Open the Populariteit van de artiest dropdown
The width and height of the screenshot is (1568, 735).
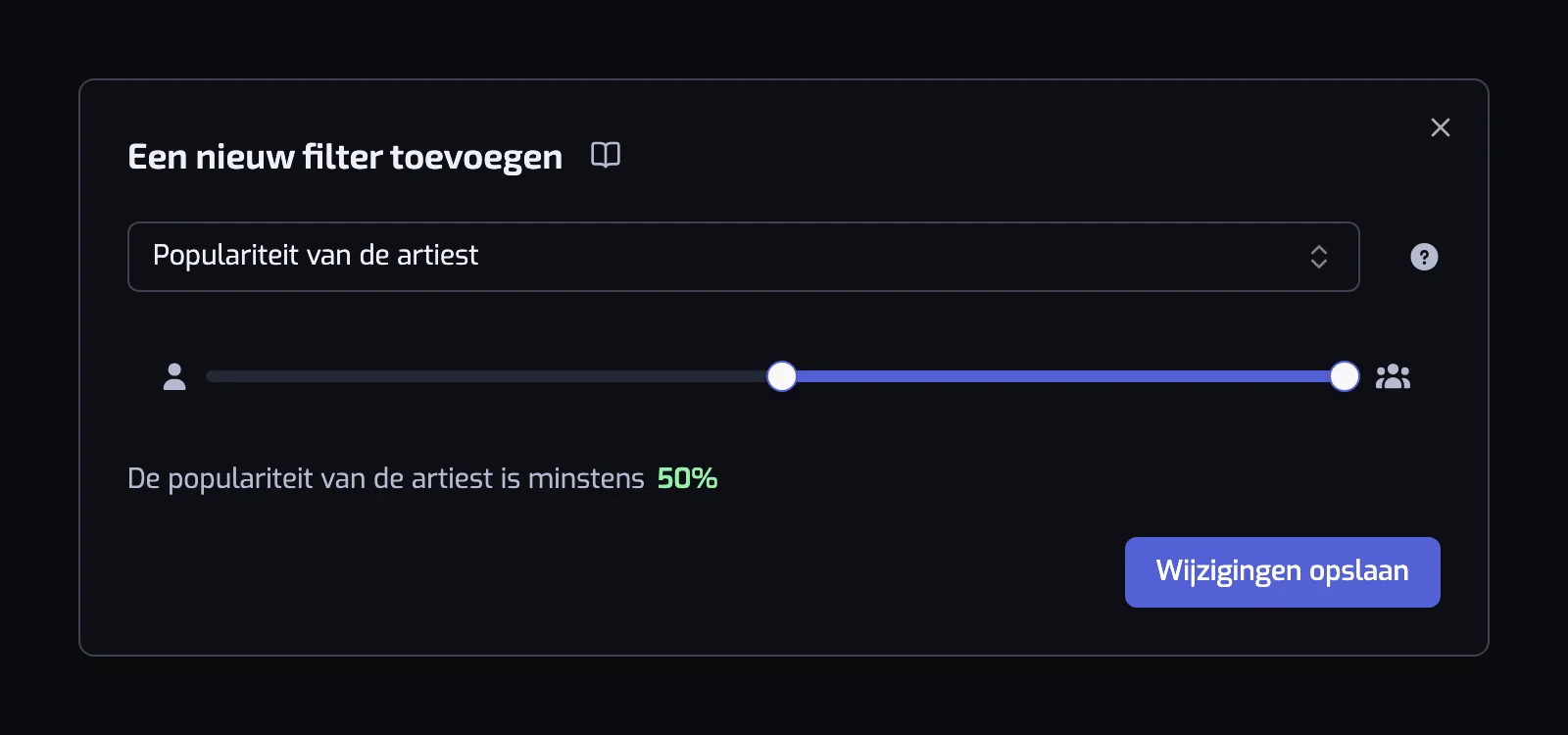point(744,257)
